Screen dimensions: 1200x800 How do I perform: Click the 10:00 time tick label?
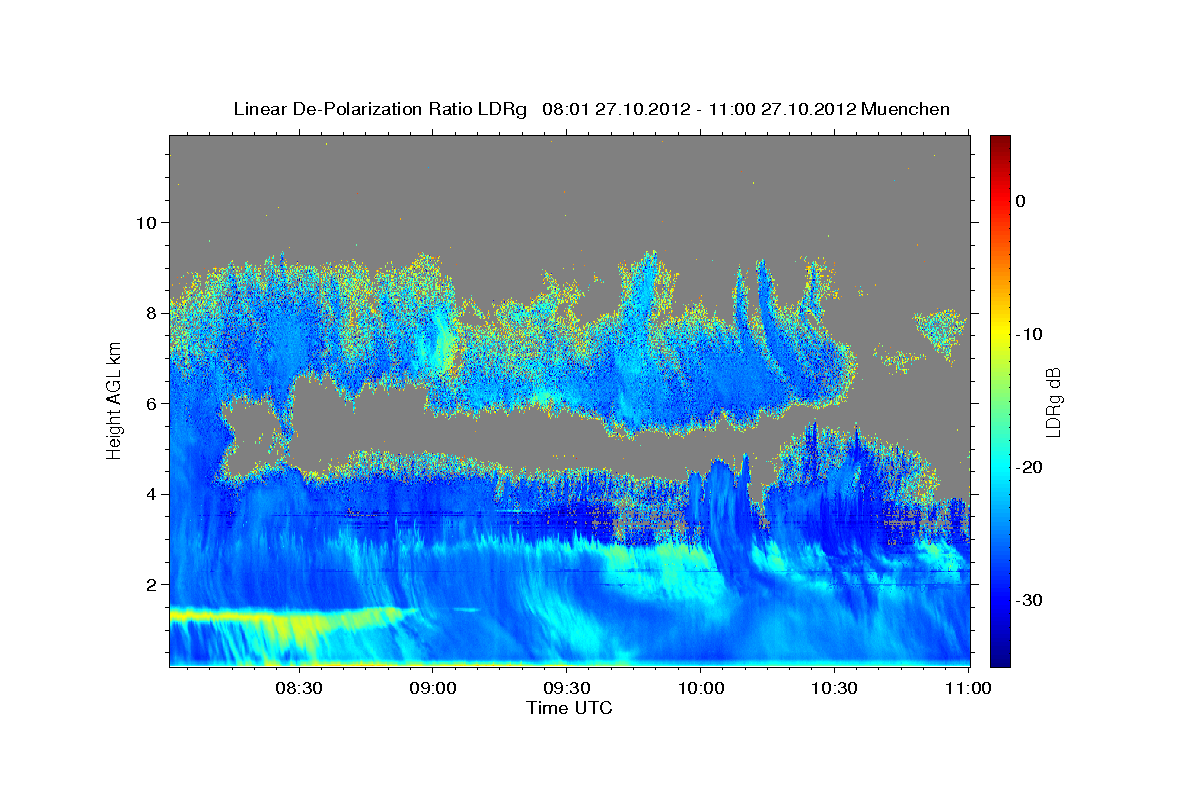[x=700, y=688]
